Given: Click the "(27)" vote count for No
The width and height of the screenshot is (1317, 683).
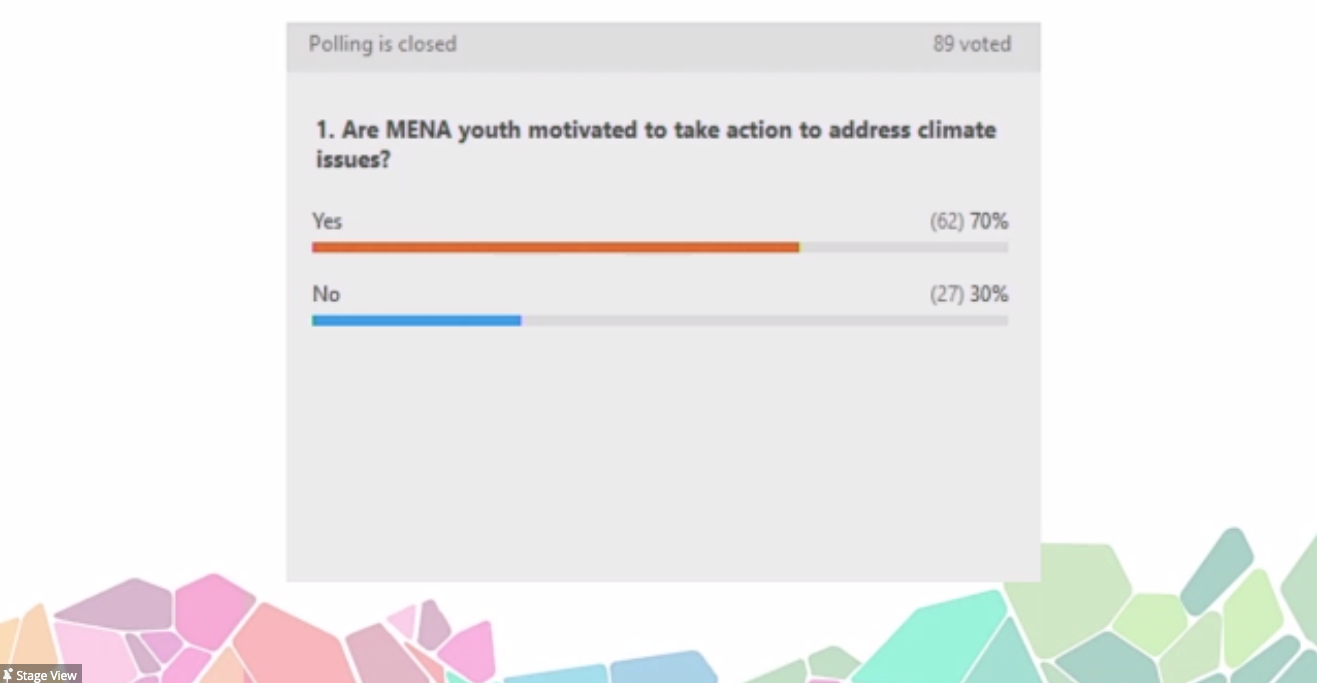Looking at the screenshot, I should click(x=946, y=294).
